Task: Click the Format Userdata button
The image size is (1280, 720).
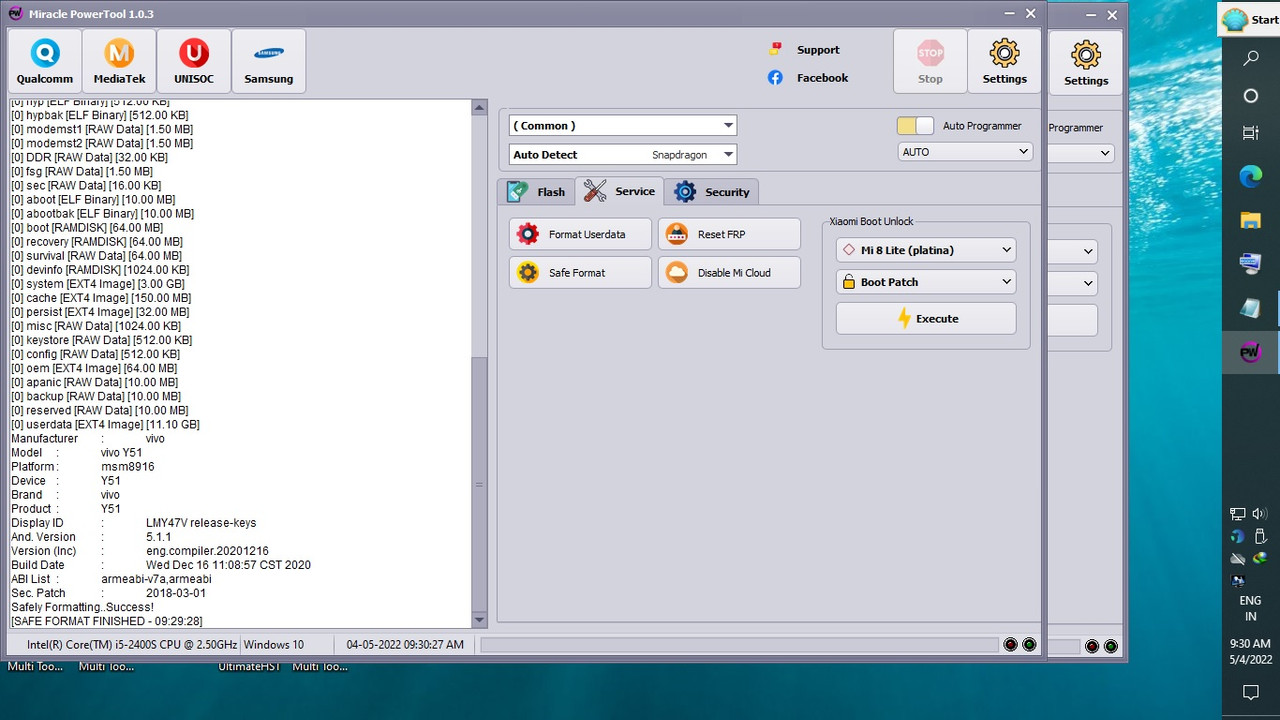Action: [580, 234]
